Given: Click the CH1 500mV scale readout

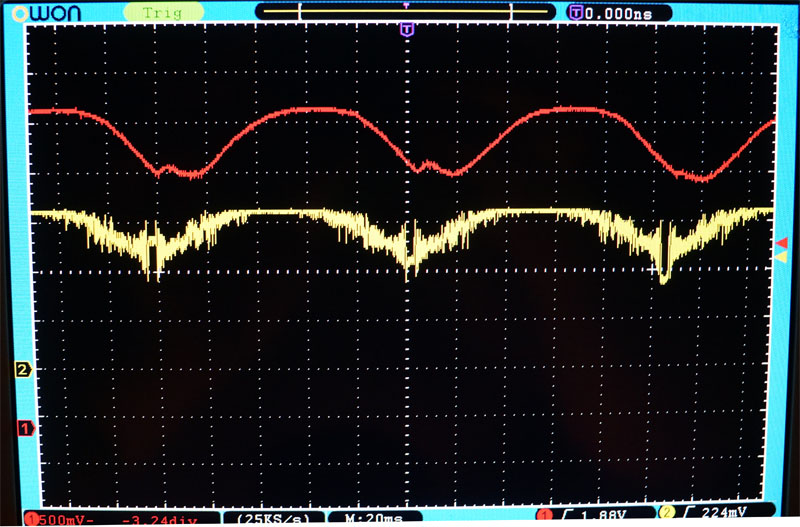Looking at the screenshot, I should pos(65,518).
